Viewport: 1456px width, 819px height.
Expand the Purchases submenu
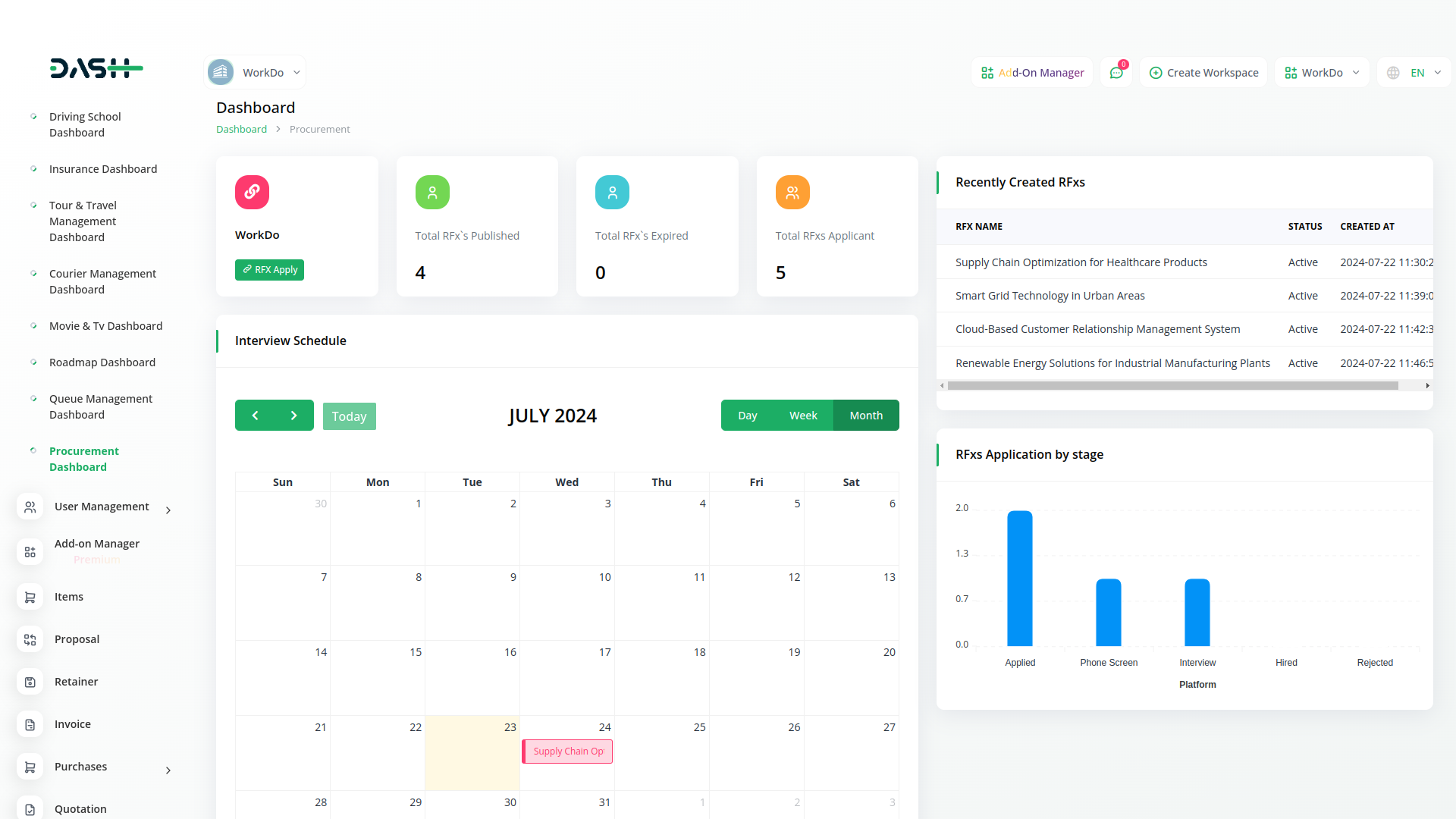coord(168,770)
